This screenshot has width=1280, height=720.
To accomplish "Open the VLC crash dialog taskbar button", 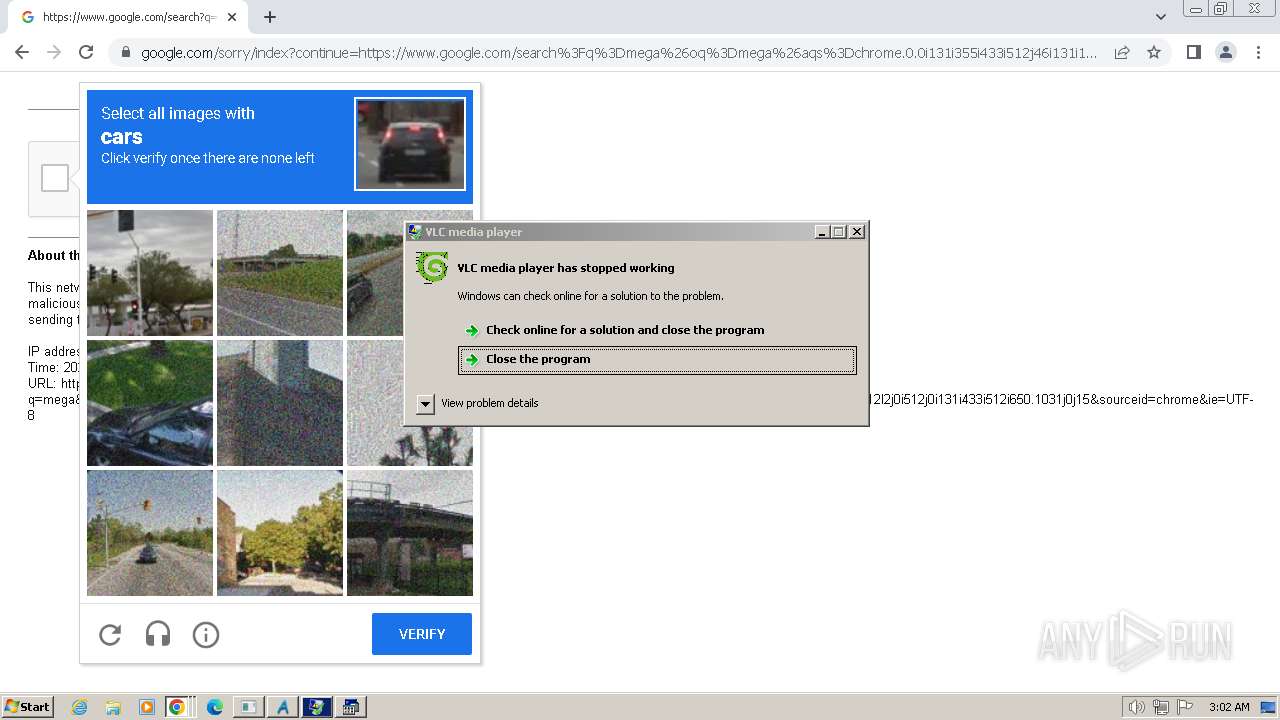I will click(x=316, y=707).
